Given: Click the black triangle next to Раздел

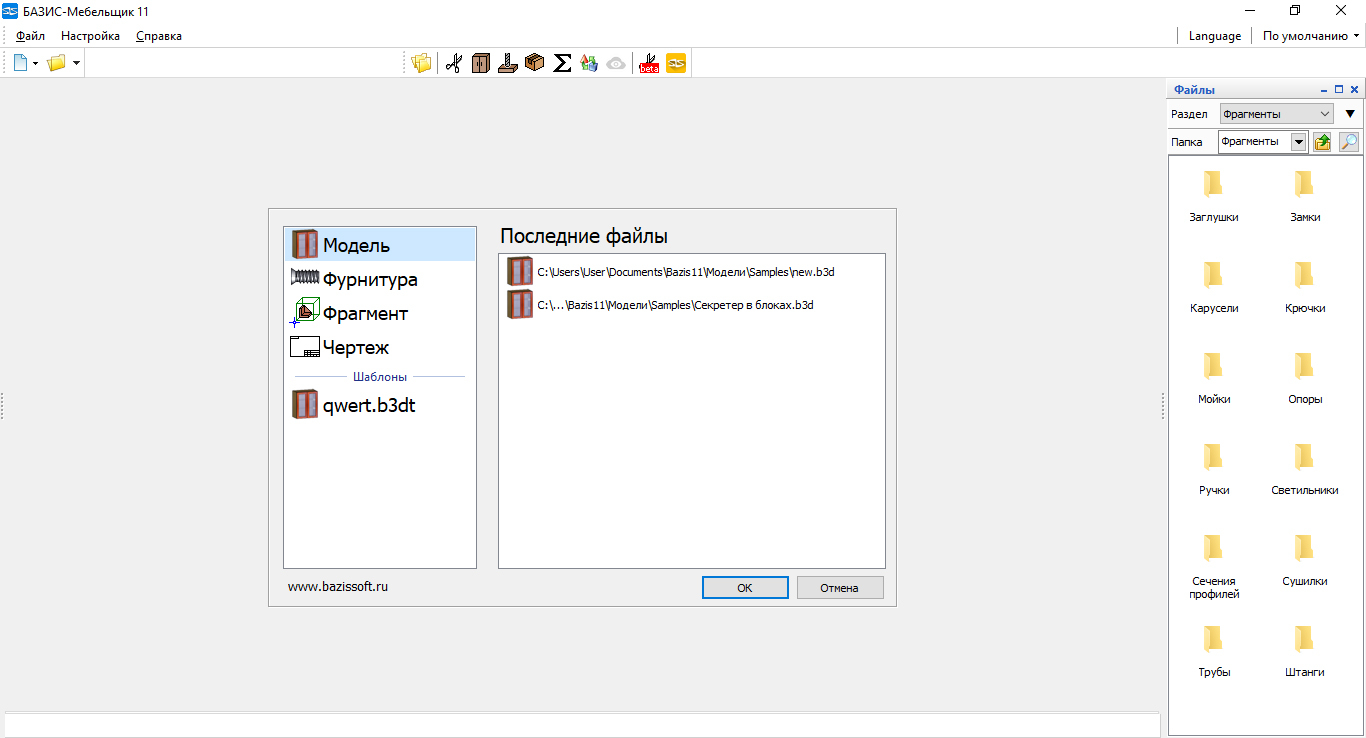Looking at the screenshot, I should 1350,114.
